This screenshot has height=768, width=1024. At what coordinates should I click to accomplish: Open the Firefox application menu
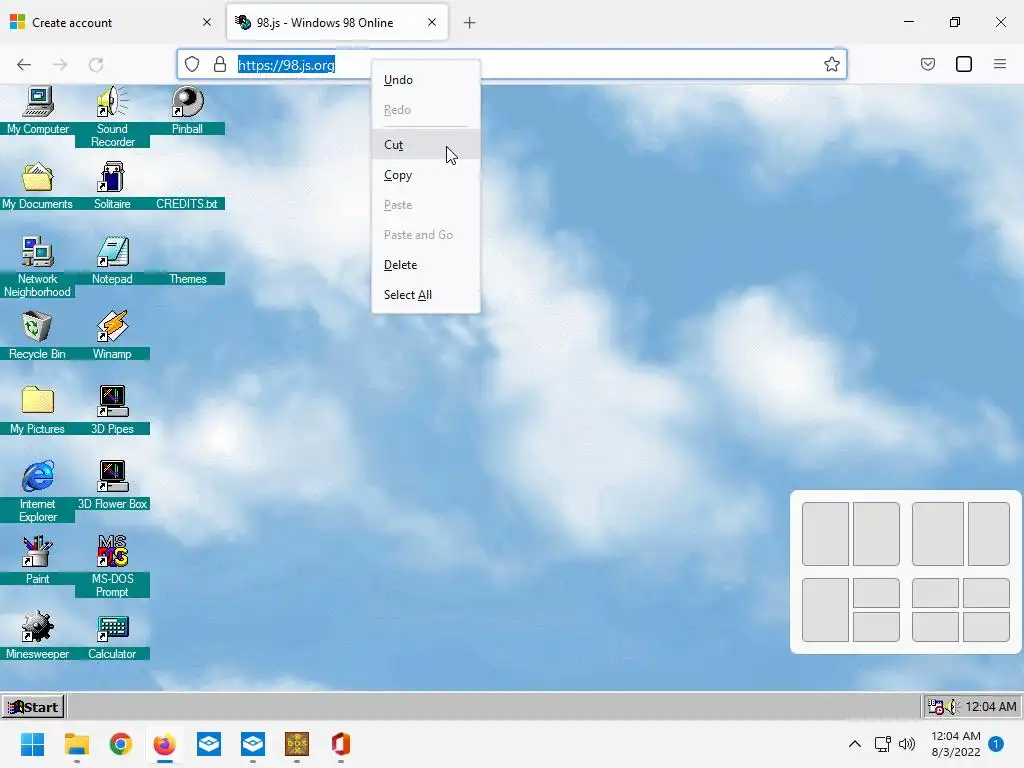coord(1000,64)
